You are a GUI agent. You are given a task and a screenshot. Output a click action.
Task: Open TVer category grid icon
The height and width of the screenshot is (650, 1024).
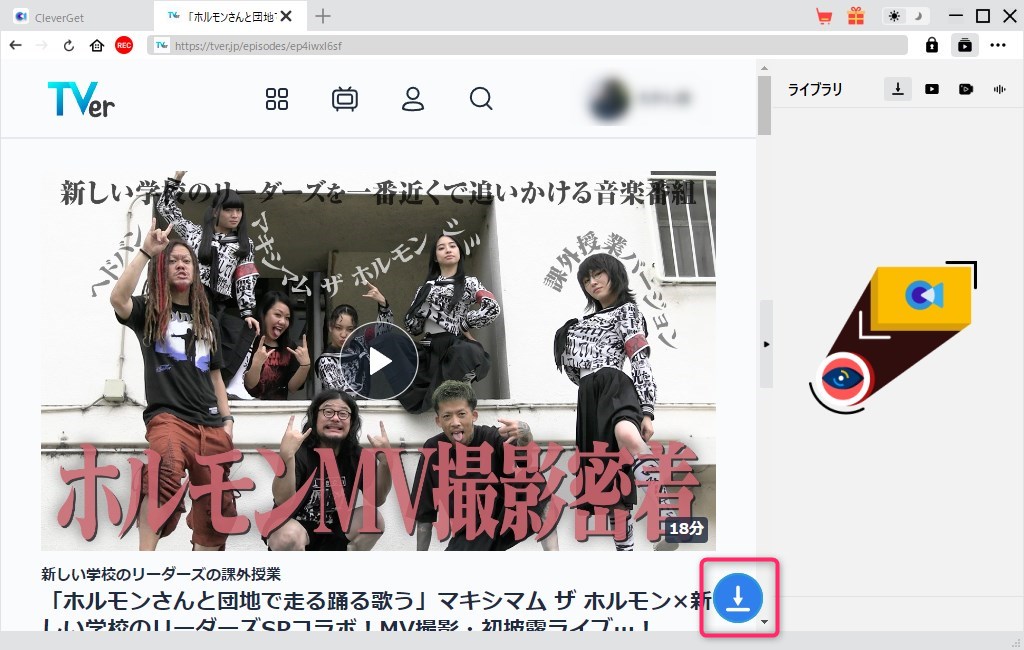(277, 98)
